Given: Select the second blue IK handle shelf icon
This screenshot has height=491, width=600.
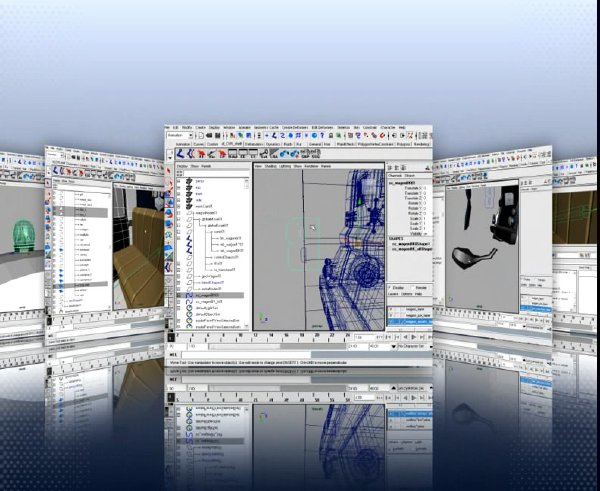Looking at the screenshot, I should [191, 153].
